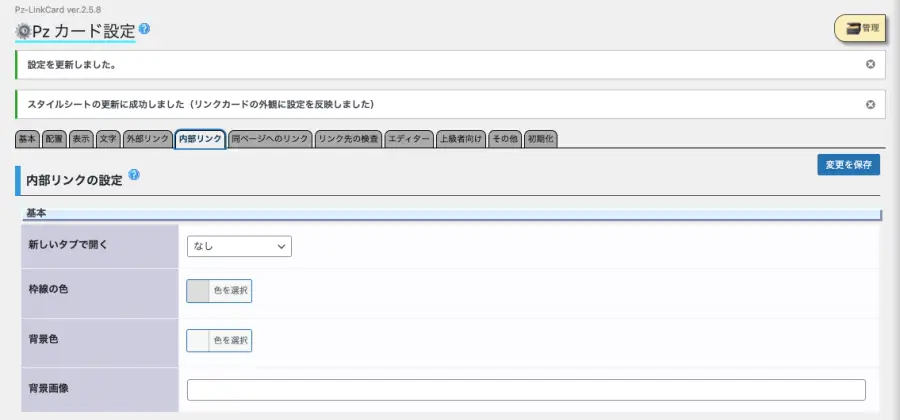Click the 変更を保存 button

coord(848,165)
